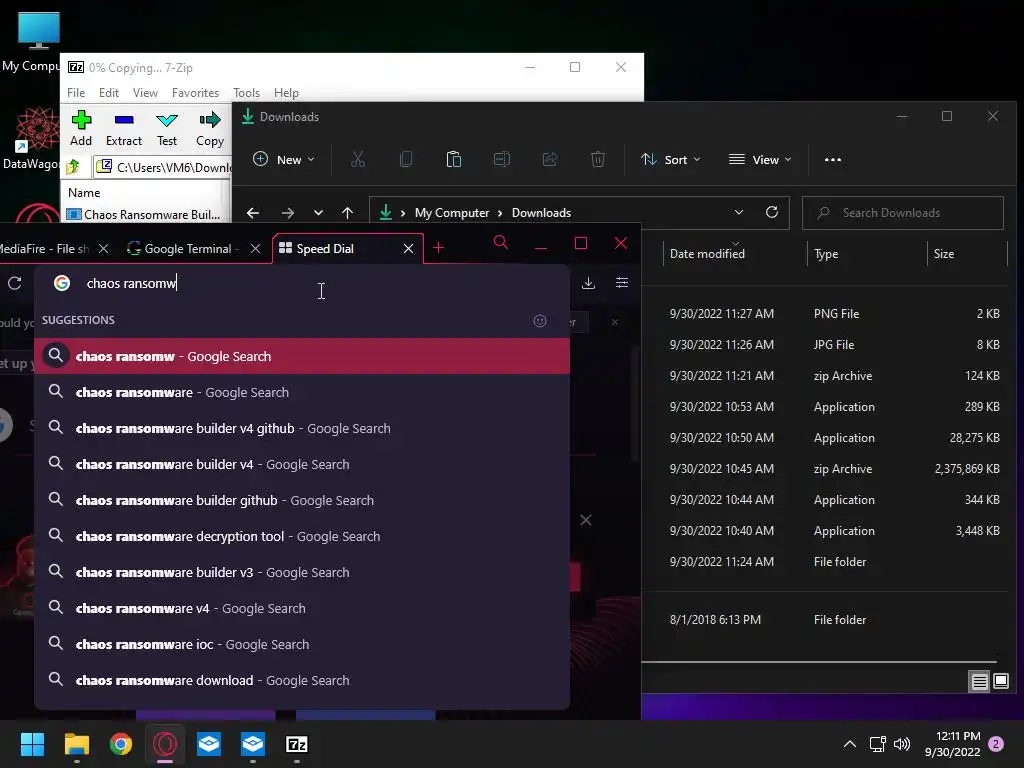
Task: Select the 2,375,869 KB zip Archive row
Action: [824, 468]
